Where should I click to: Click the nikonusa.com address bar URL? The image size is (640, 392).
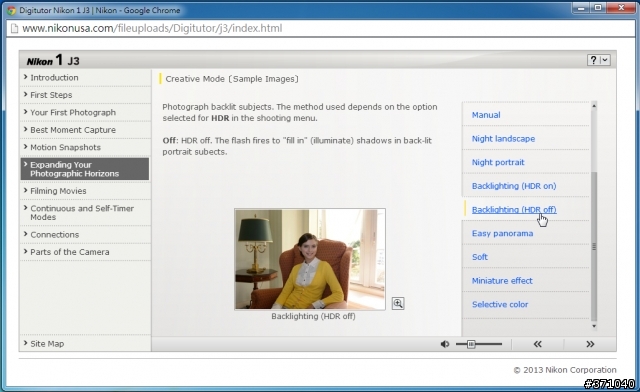152,29
